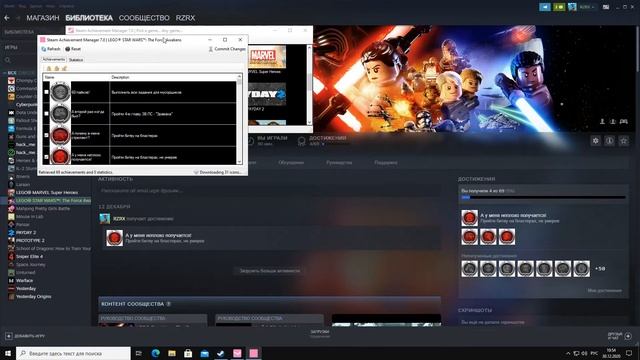Check the first achievement row's checkbox
This screenshot has height=360, width=640.
(x=46, y=92)
